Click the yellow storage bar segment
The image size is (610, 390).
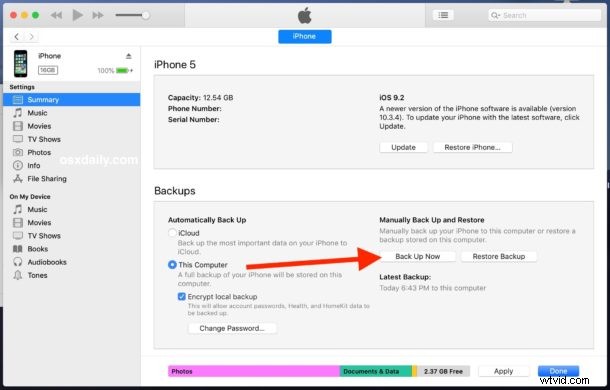click(x=415, y=371)
